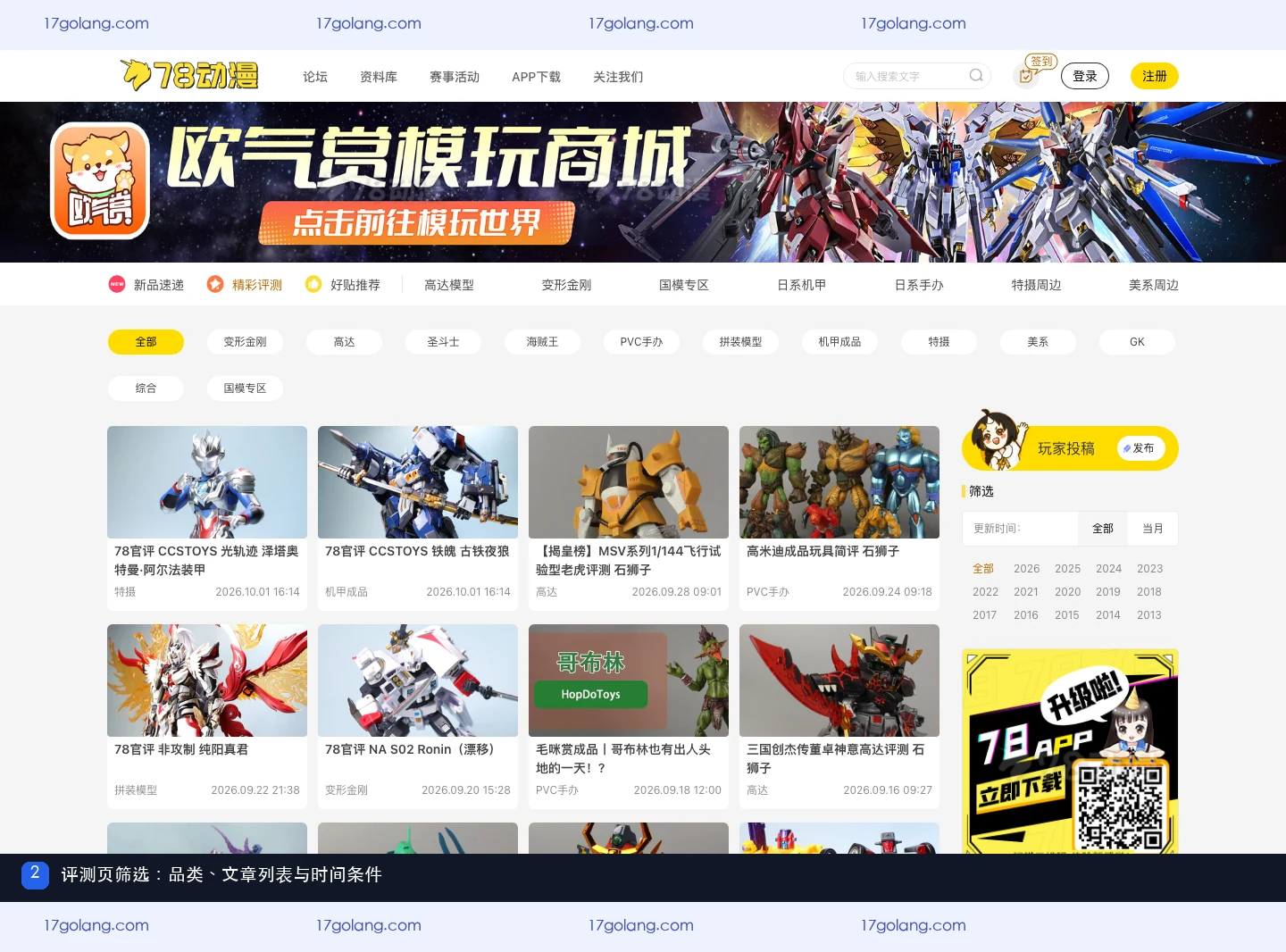This screenshot has height=952, width=1286.
Task: Open 美系周边 section tab
Action: coord(1154,285)
